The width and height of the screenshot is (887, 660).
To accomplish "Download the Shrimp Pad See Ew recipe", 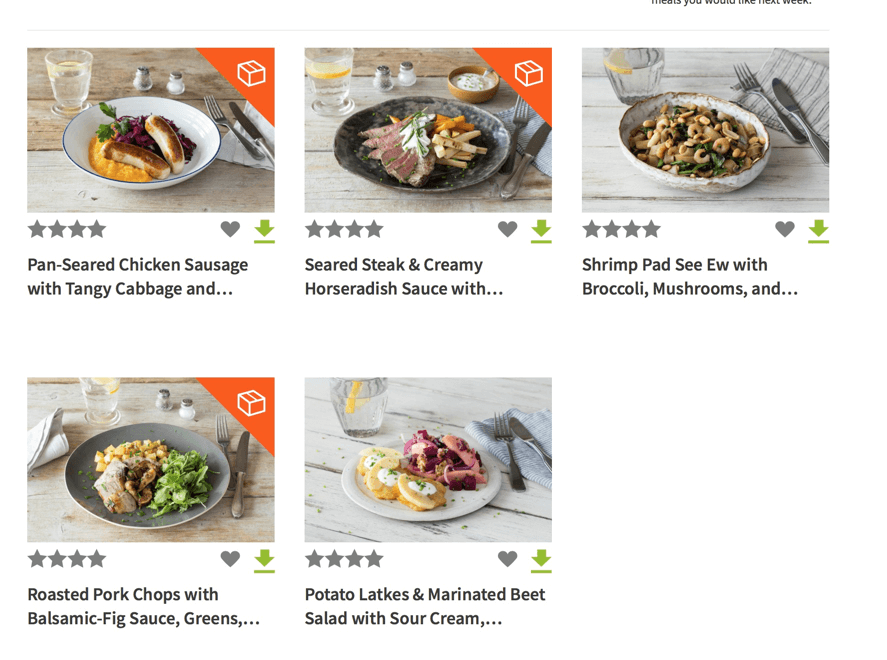I will (818, 230).
